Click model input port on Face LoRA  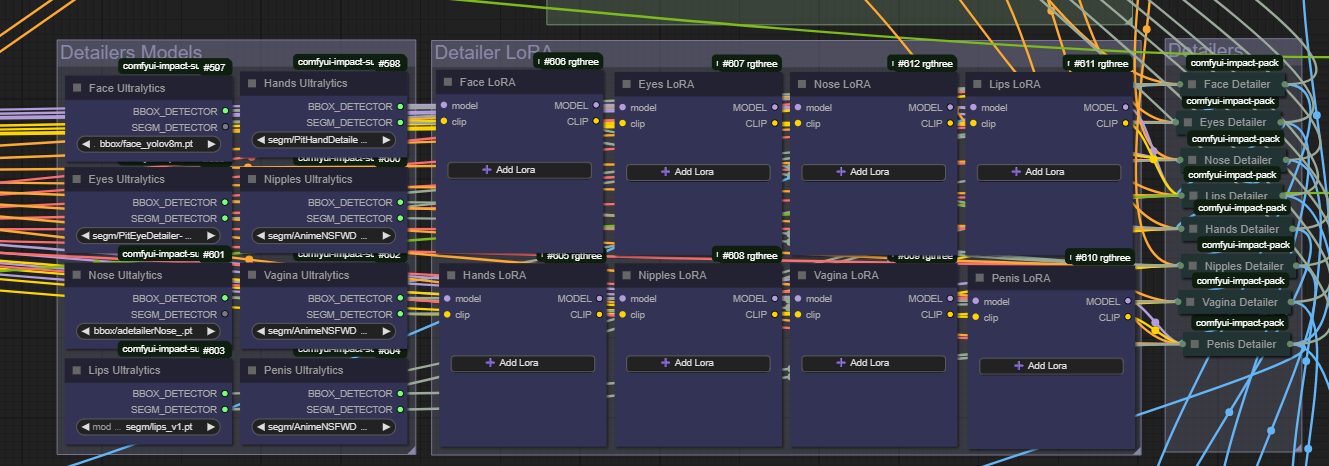pyautogui.click(x=444, y=105)
